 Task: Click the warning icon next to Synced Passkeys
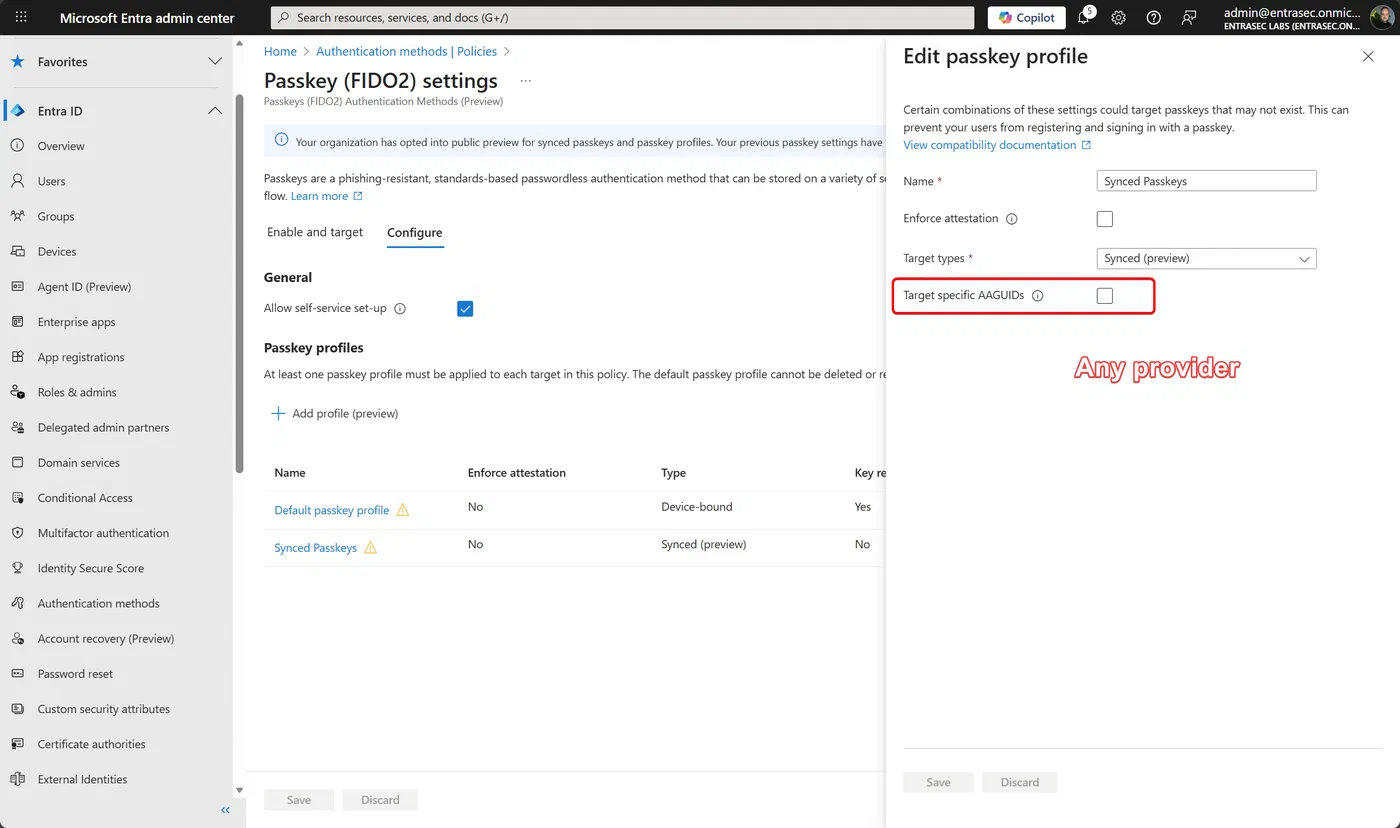370,547
